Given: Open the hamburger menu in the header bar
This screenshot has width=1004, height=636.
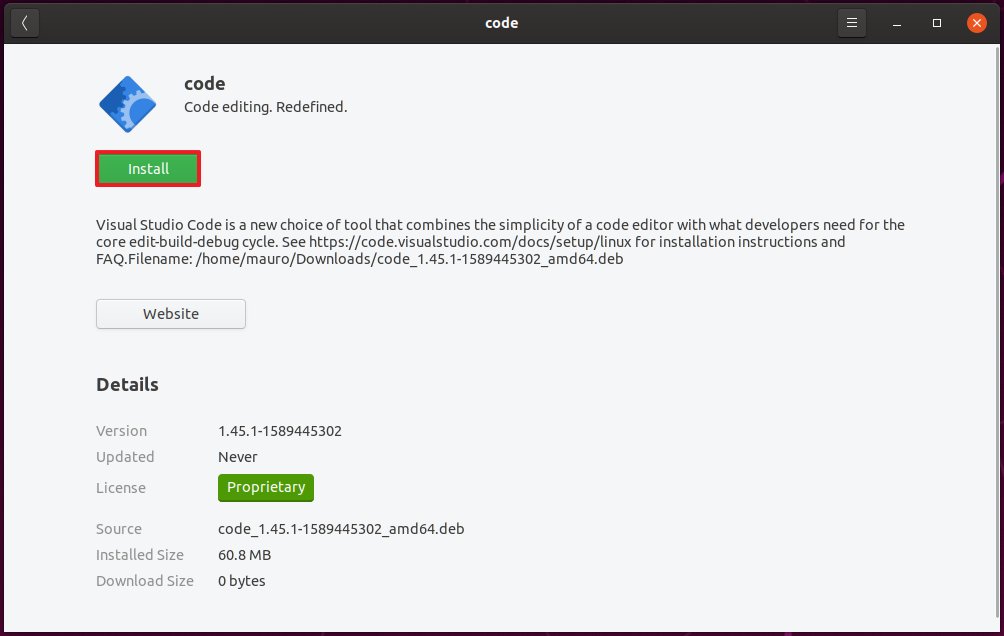Looking at the screenshot, I should pyautogui.click(x=851, y=23).
